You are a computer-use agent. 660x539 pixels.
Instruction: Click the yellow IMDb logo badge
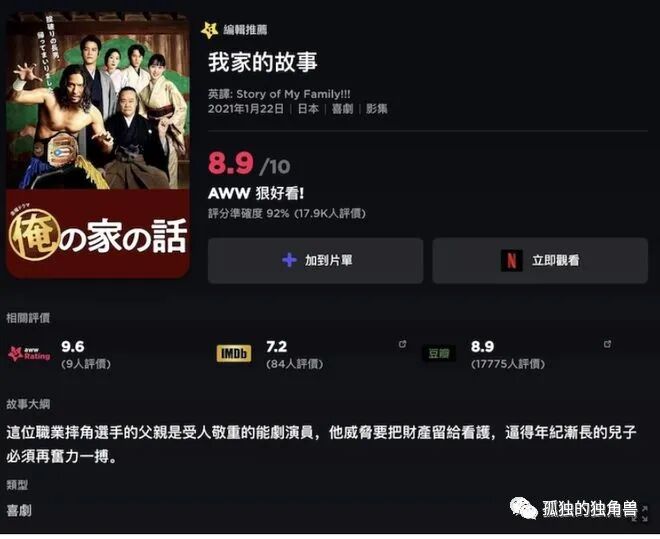click(x=234, y=353)
